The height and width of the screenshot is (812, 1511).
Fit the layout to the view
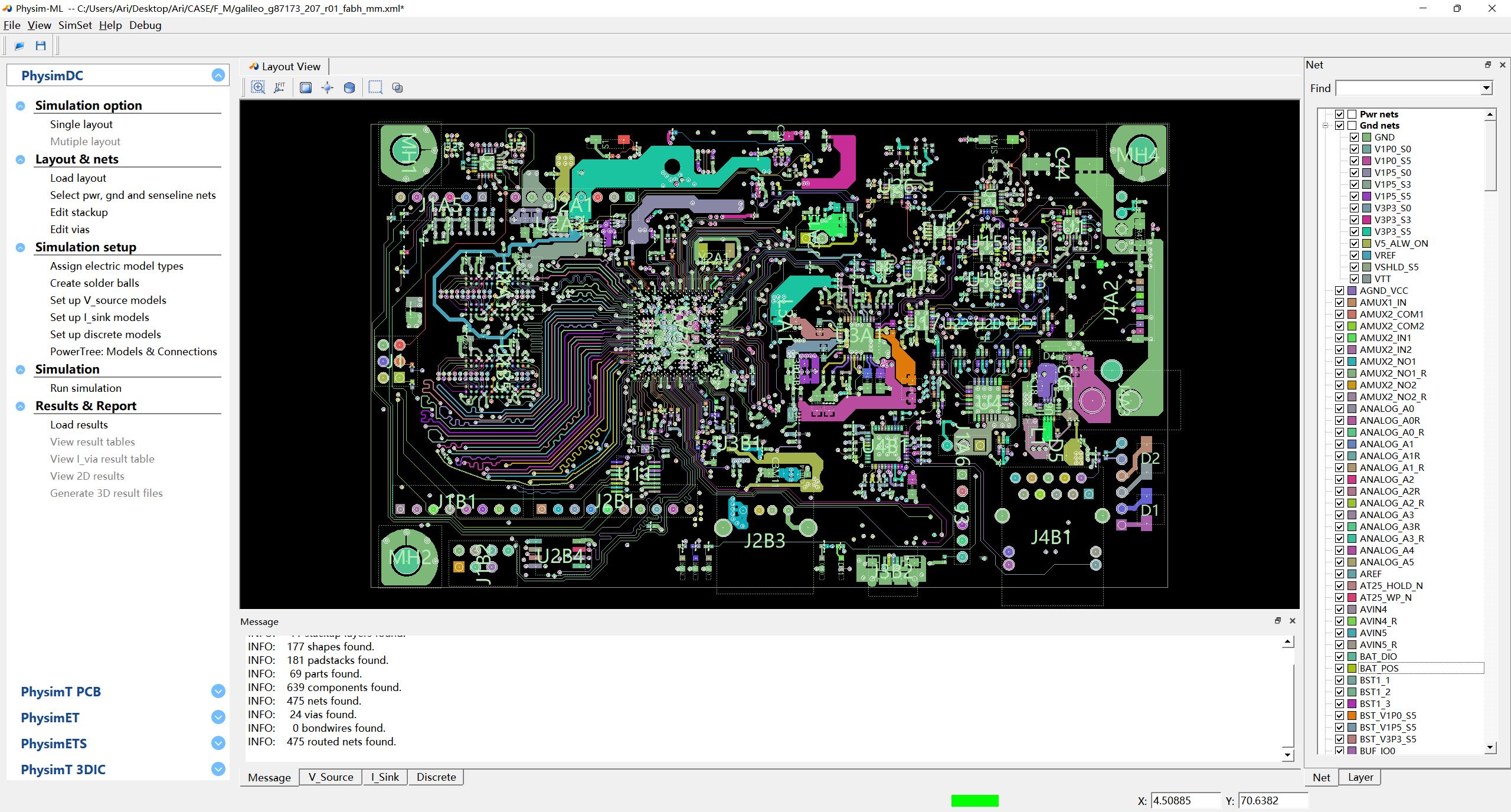280,87
